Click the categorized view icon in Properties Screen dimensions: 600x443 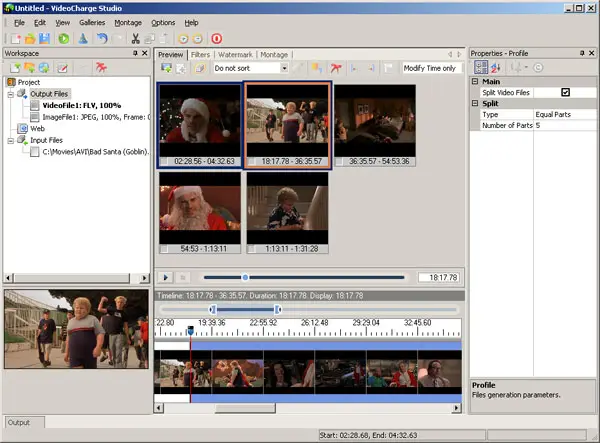[480, 68]
